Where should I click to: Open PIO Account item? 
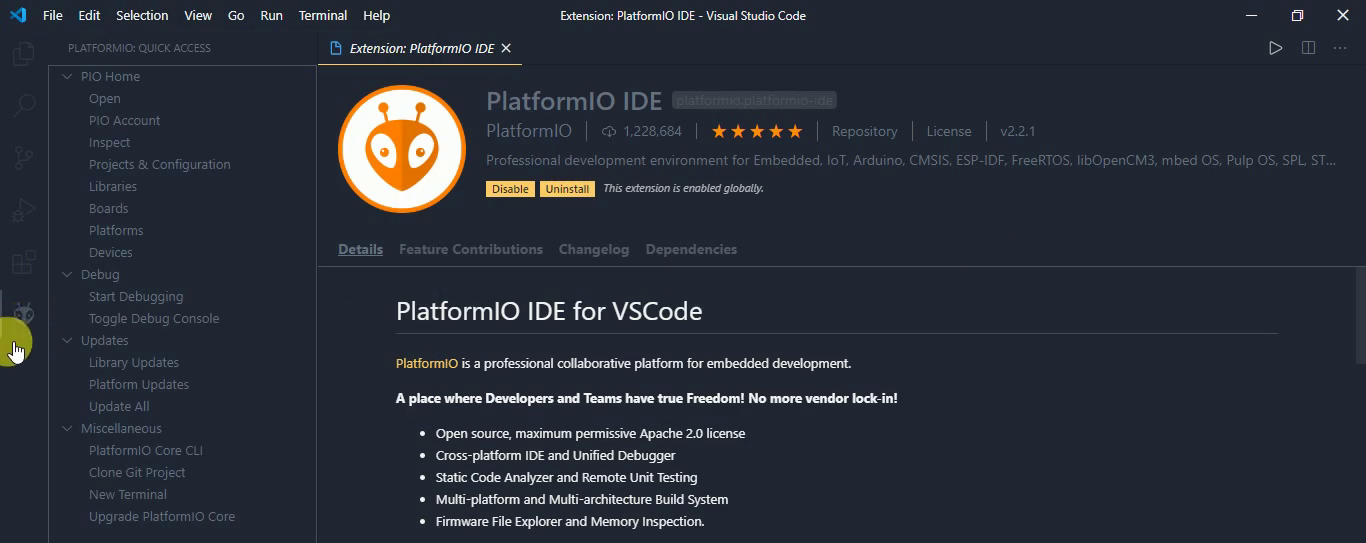pyautogui.click(x=124, y=120)
